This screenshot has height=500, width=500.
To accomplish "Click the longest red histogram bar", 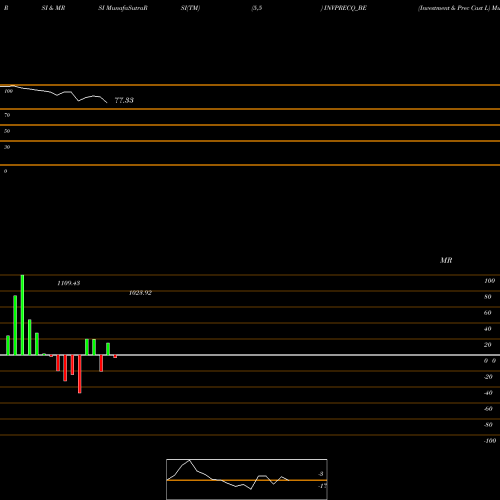I will pos(80,374).
